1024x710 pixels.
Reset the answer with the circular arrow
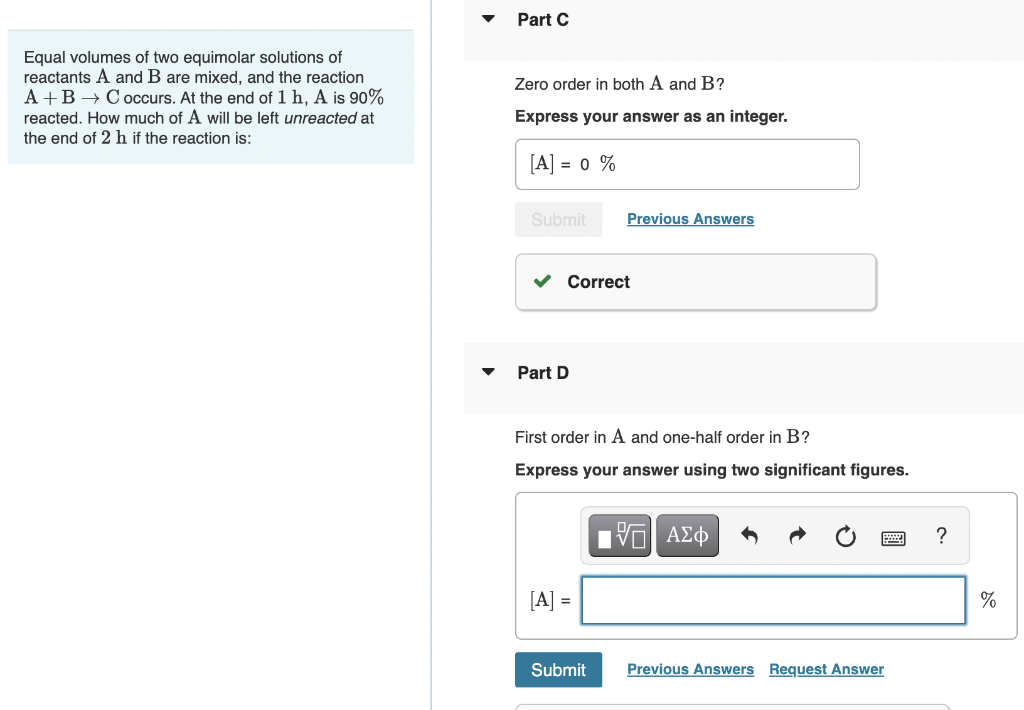point(845,536)
